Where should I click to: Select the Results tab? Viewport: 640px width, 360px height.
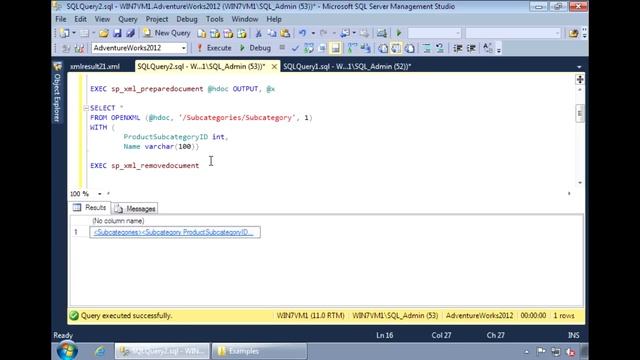point(90,208)
